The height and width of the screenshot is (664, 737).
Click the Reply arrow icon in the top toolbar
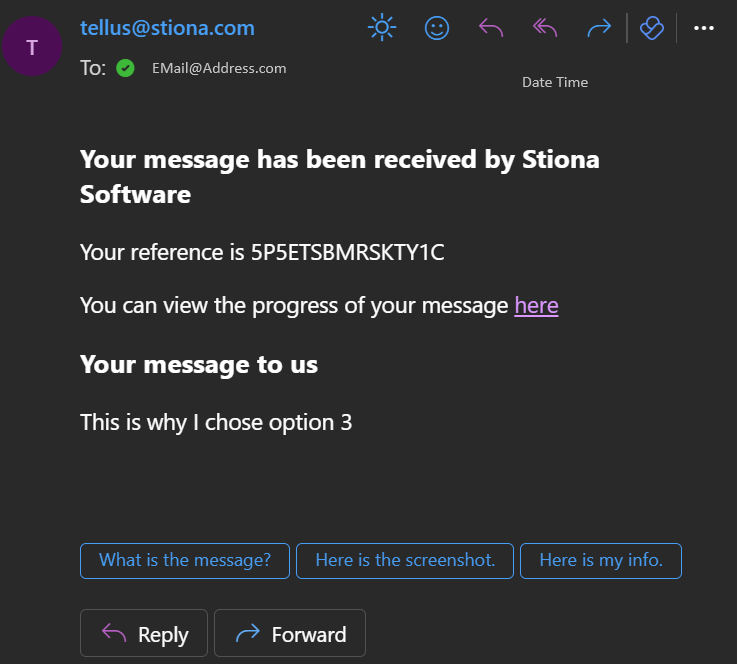pyautogui.click(x=491, y=28)
